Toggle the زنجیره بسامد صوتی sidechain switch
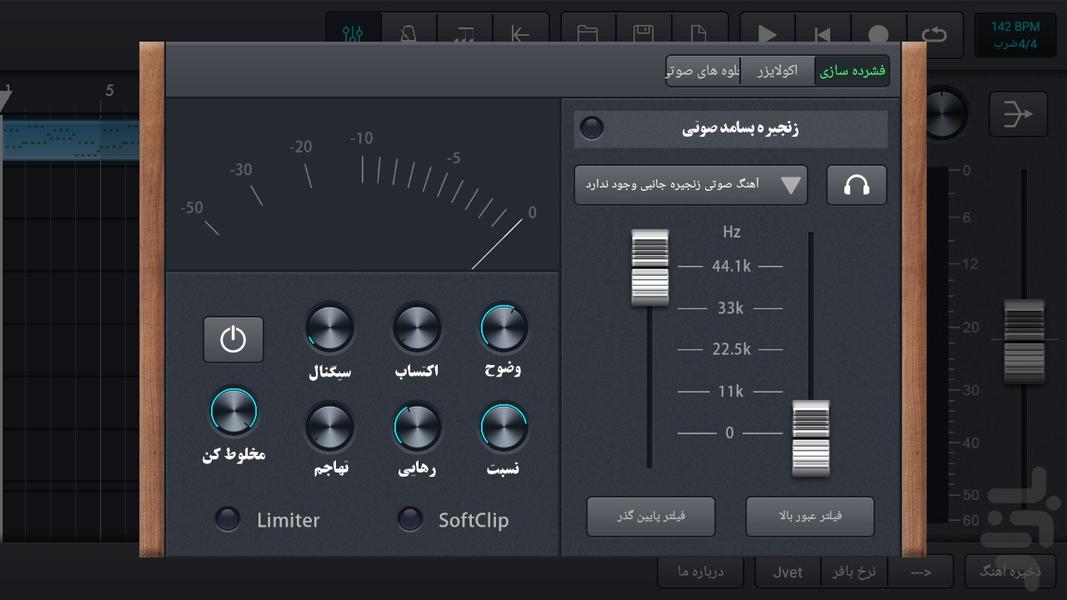The width and height of the screenshot is (1067, 600). tap(592, 129)
